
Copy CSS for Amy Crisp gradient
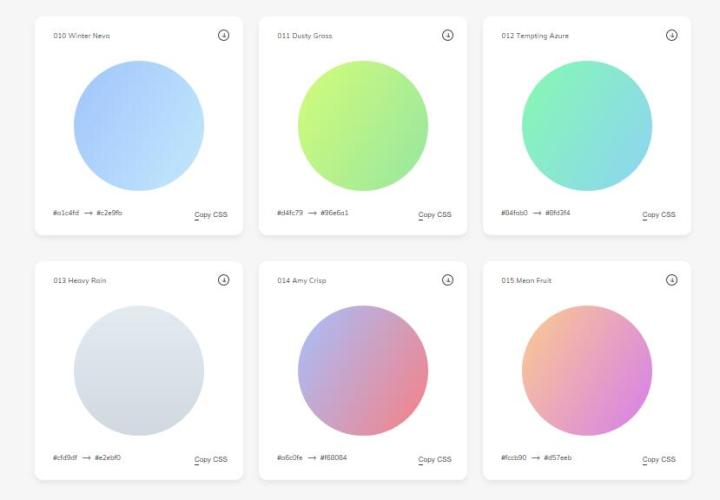[435, 459]
